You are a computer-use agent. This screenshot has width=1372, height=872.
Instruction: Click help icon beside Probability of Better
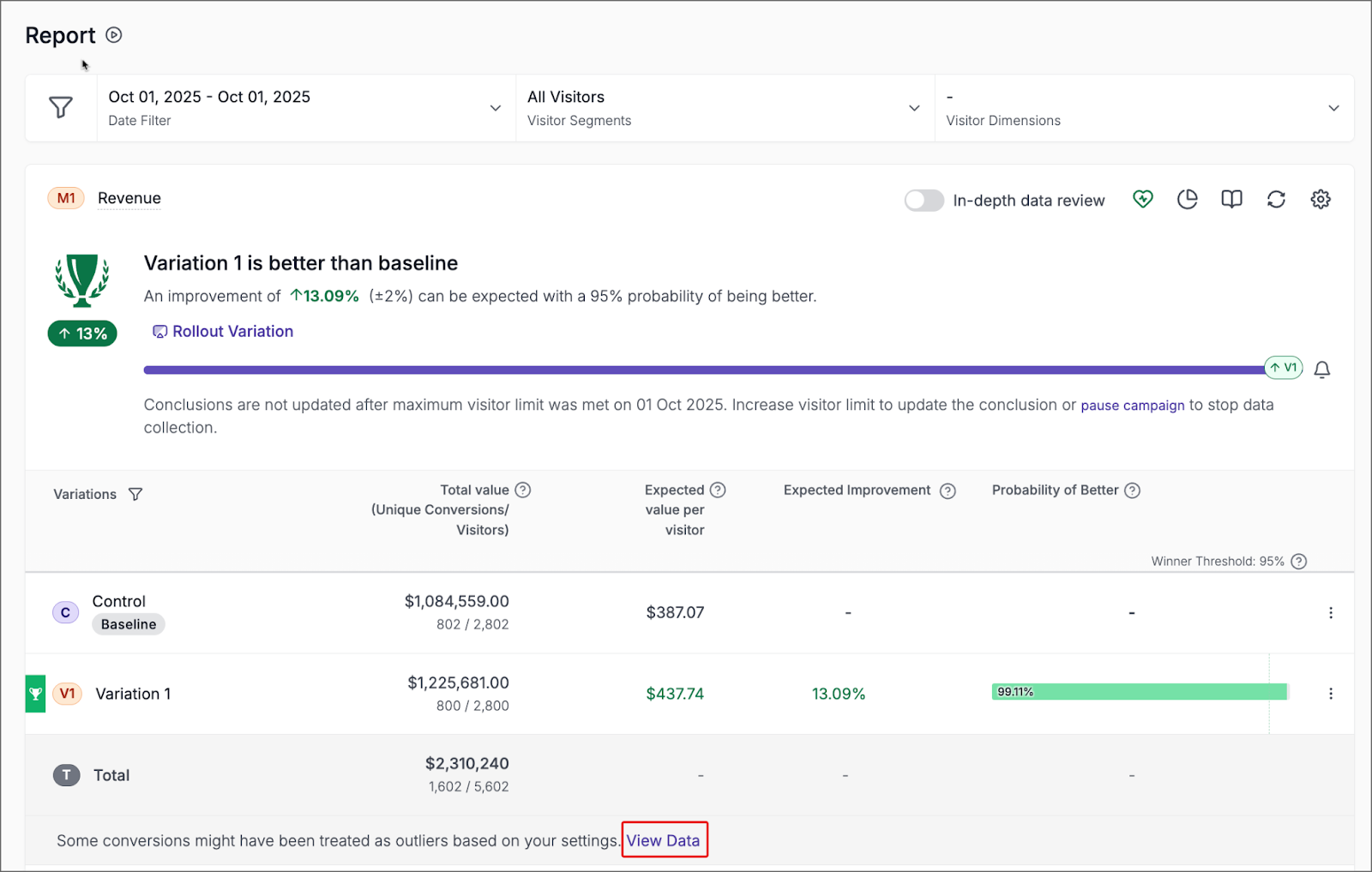click(x=1132, y=490)
